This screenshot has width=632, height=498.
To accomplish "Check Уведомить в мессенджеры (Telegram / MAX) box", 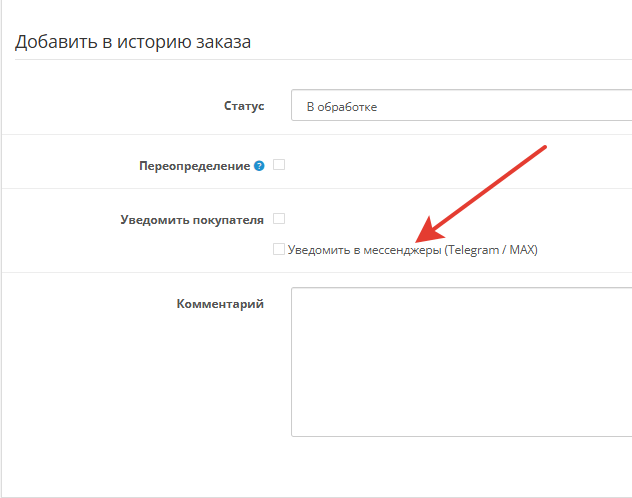I will tap(279, 249).
